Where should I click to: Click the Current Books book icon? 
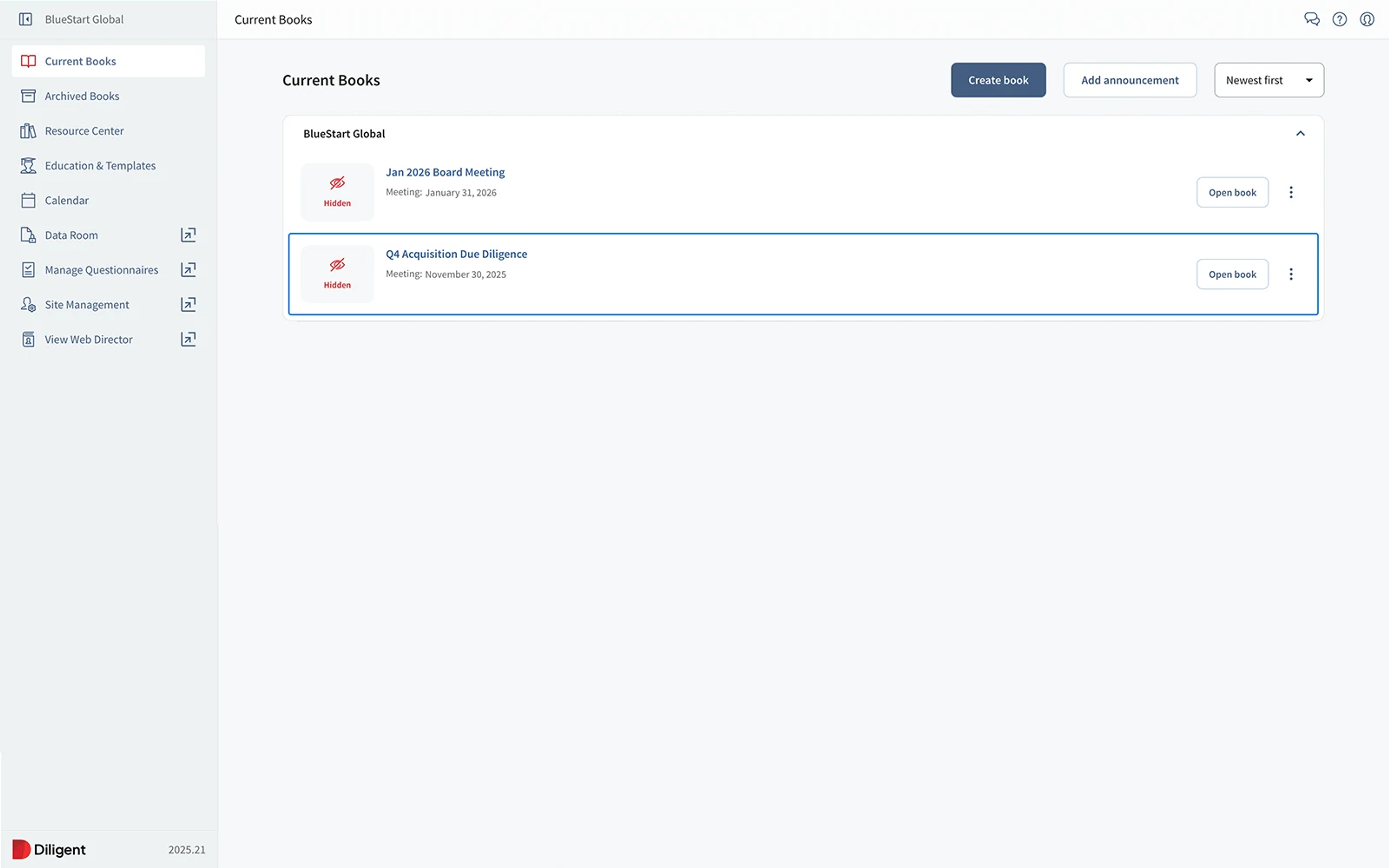28,61
